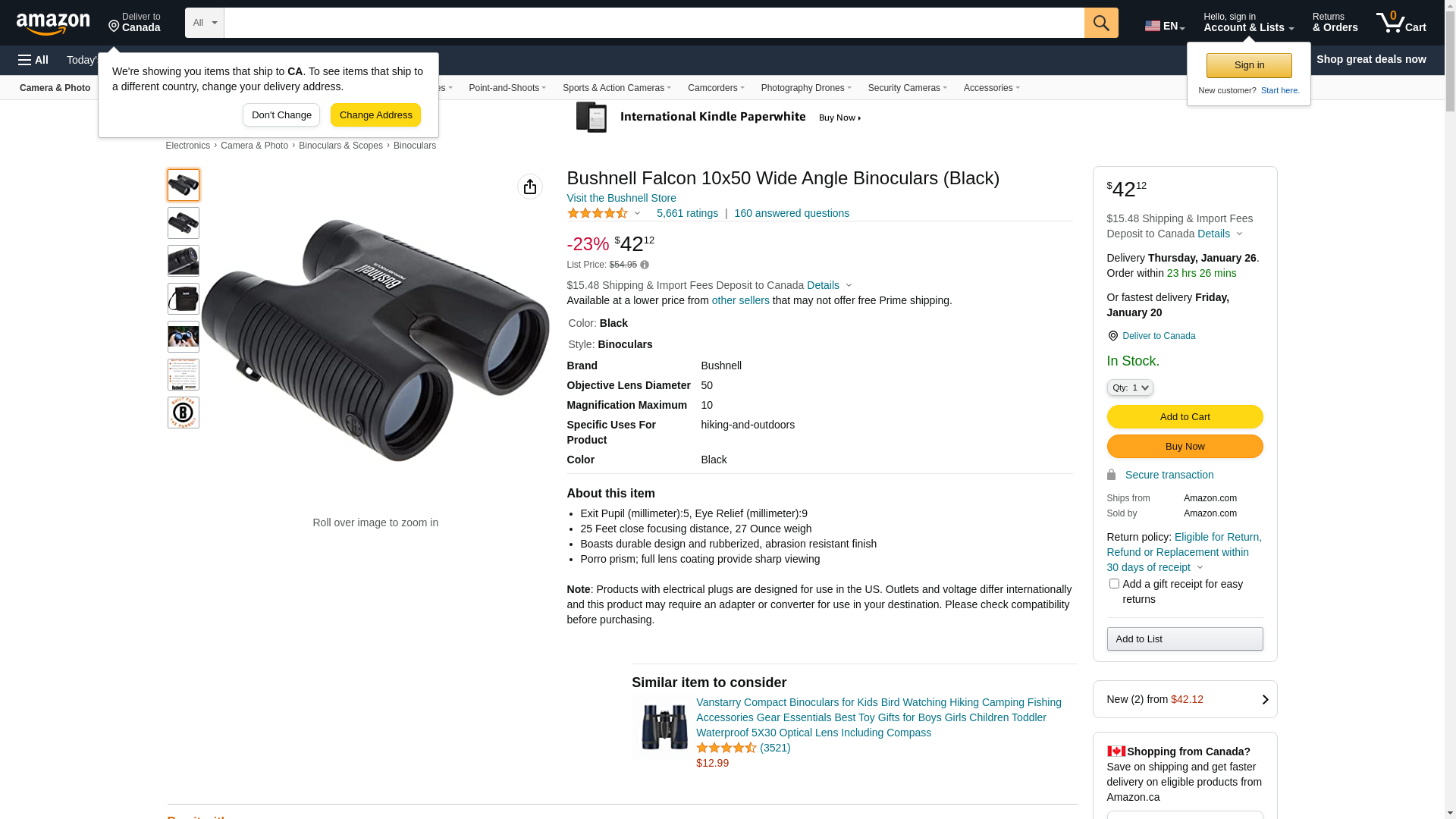This screenshot has height=819, width=1456.
Task: Expand New (2) from $42.12 offers
Action: coord(1185,699)
